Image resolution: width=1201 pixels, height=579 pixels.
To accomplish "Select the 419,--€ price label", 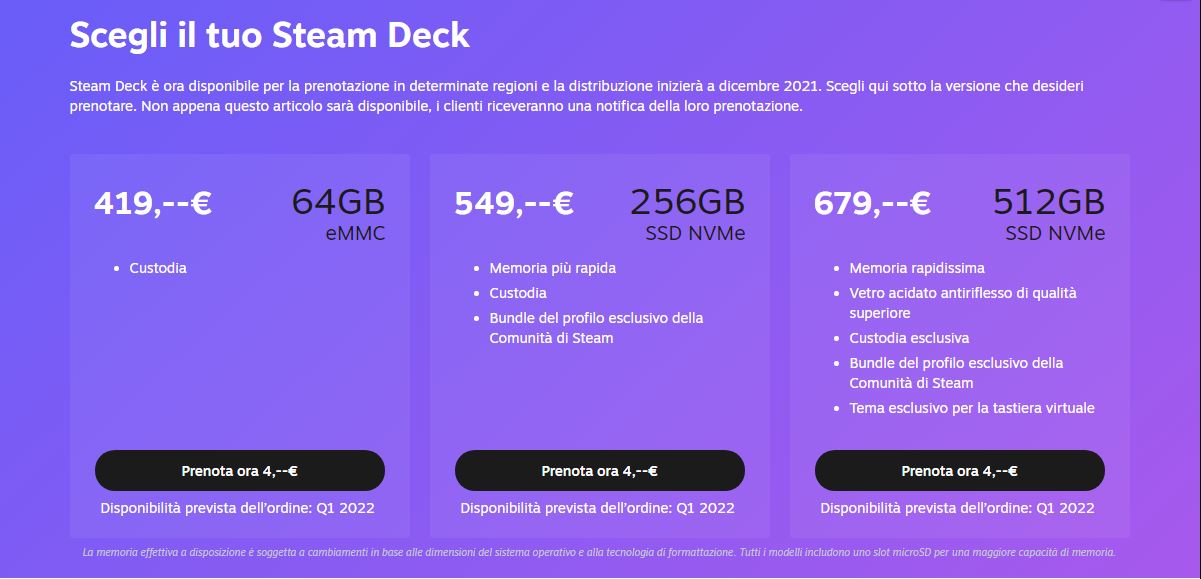I will pyautogui.click(x=153, y=203).
